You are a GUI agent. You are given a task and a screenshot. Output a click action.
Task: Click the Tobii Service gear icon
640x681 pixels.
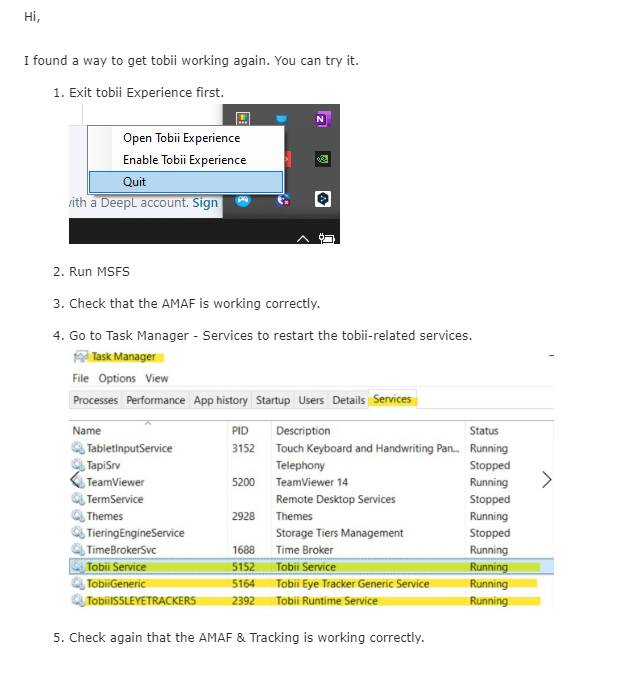point(78,566)
